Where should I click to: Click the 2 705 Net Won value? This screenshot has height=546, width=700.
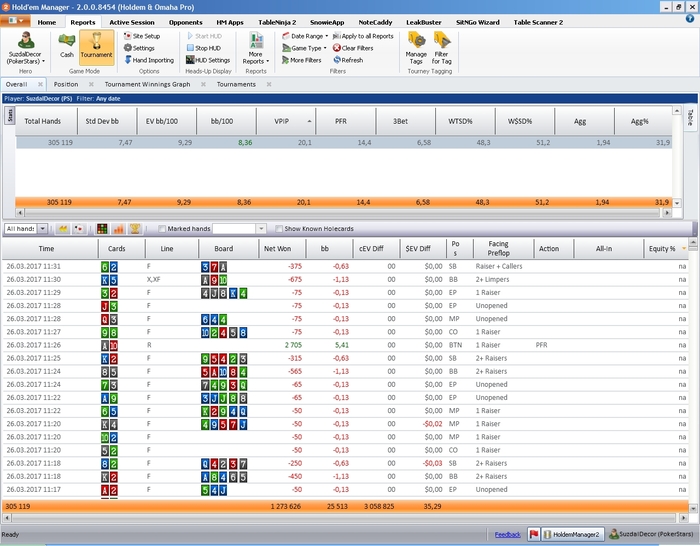[x=293, y=345]
